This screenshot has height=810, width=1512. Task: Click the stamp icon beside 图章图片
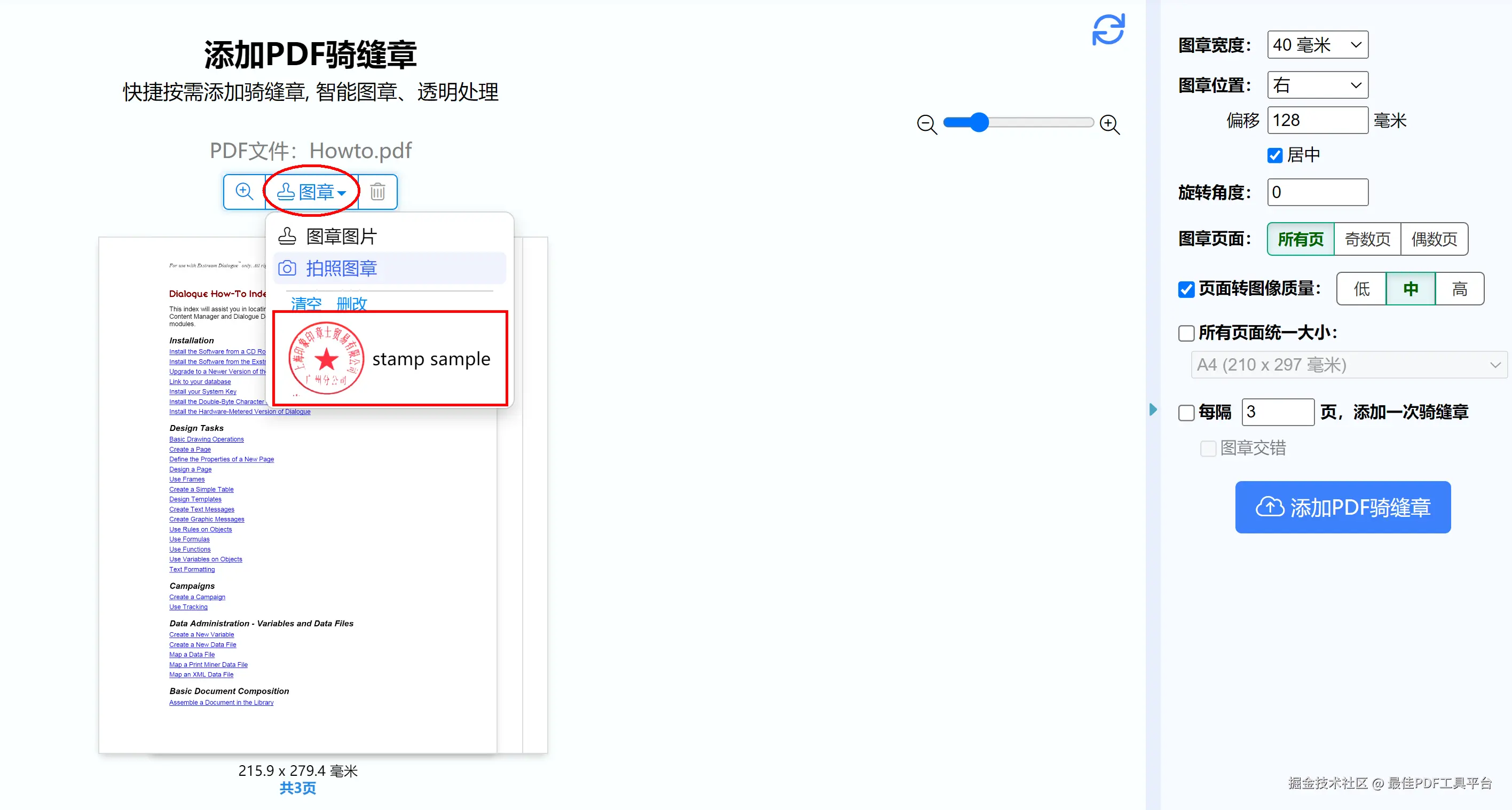coord(287,236)
